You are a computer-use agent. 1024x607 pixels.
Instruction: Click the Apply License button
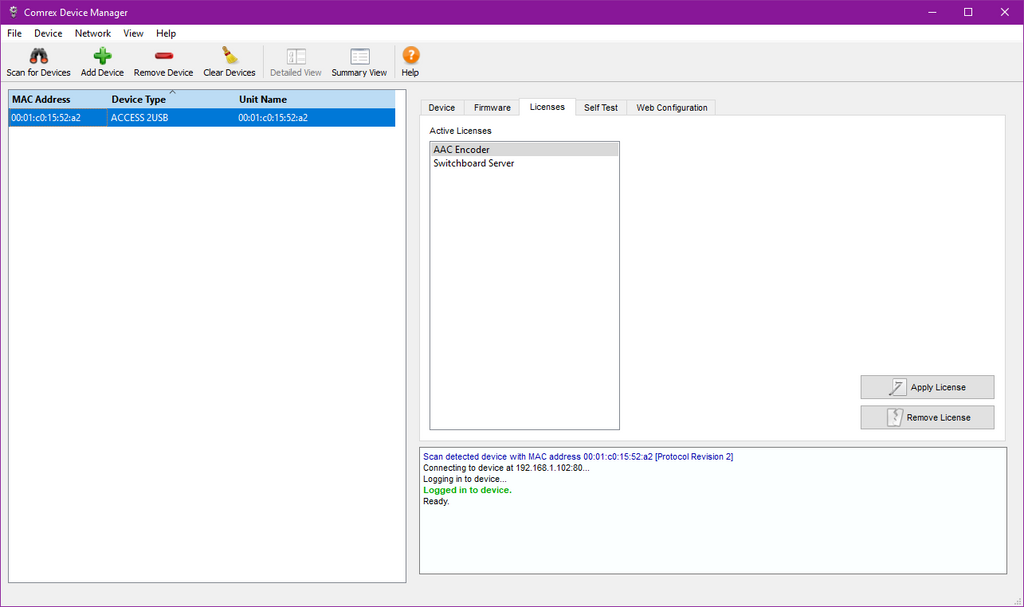coord(927,387)
